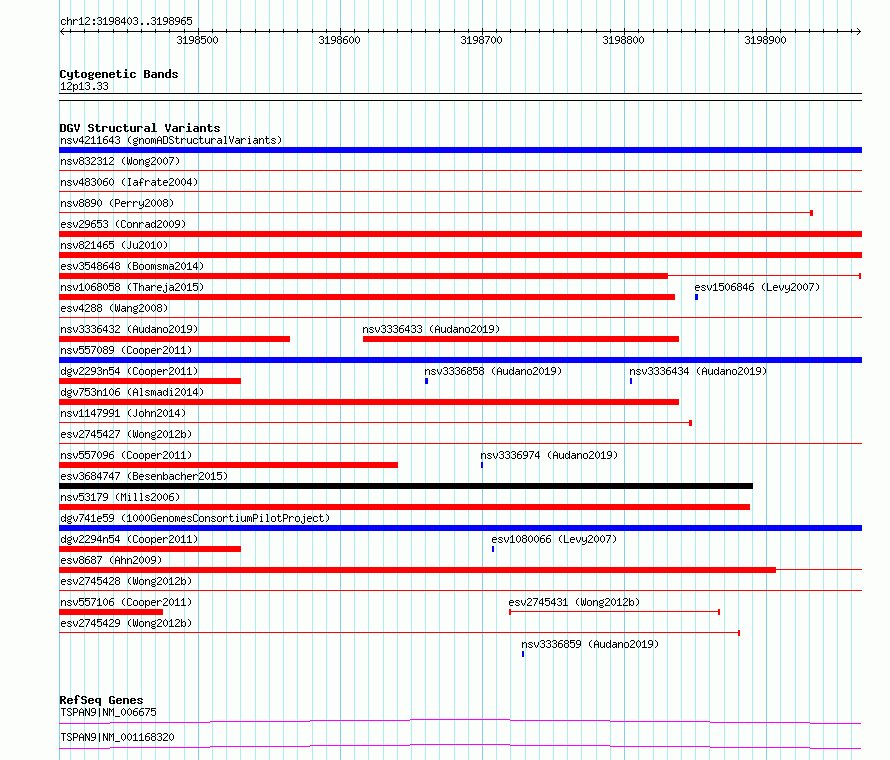
Task: Click the blue marker under nsv3336974
Action: tap(482, 465)
